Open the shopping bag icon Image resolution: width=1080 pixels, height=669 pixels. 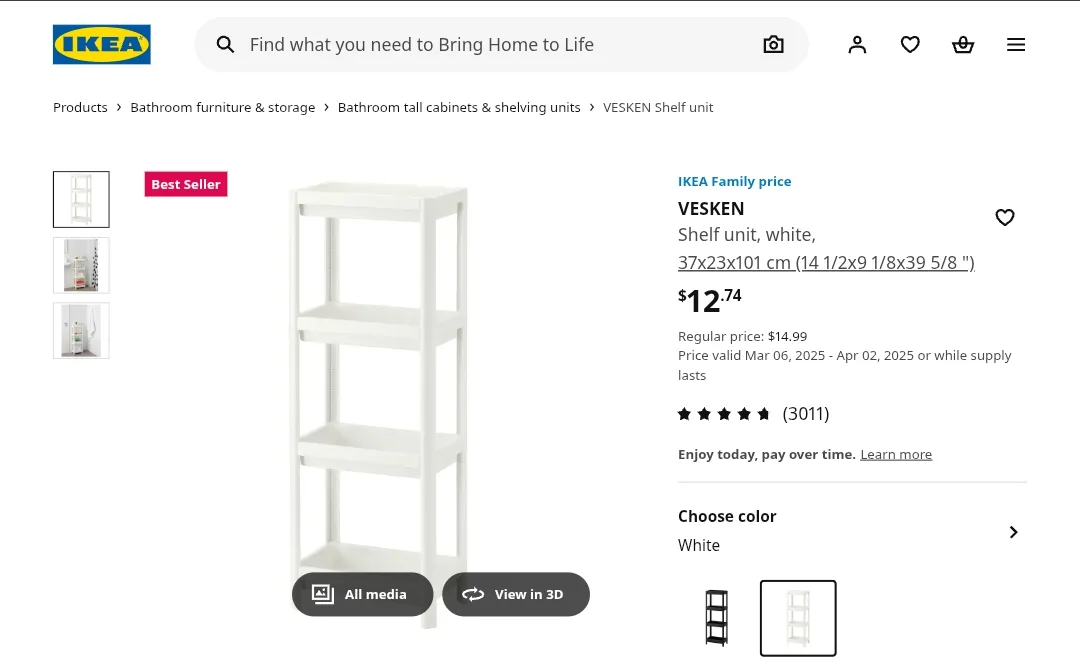pos(963,44)
